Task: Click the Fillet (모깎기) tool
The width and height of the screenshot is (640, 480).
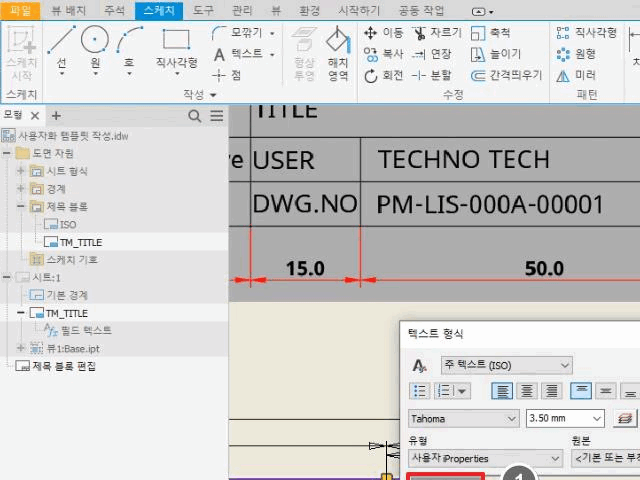Action: coord(237,32)
